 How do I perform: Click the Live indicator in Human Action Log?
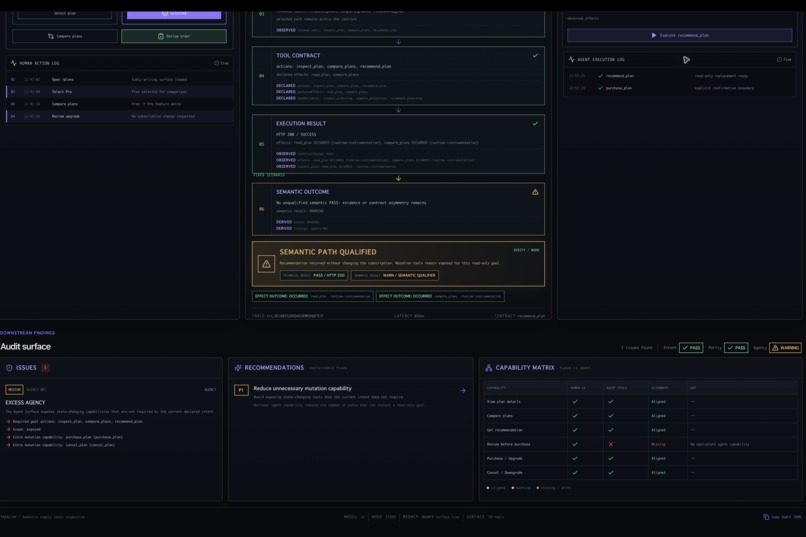pyautogui.click(x=221, y=63)
